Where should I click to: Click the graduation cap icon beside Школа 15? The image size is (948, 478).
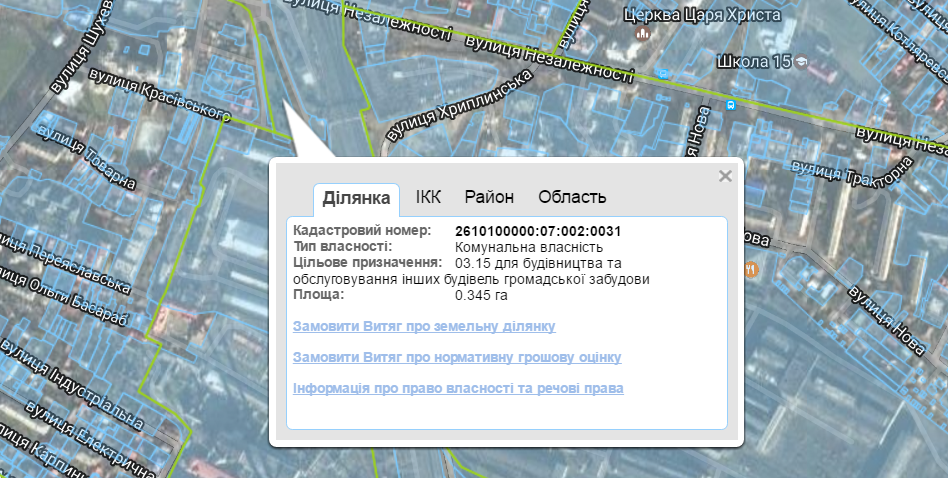[x=801, y=62]
